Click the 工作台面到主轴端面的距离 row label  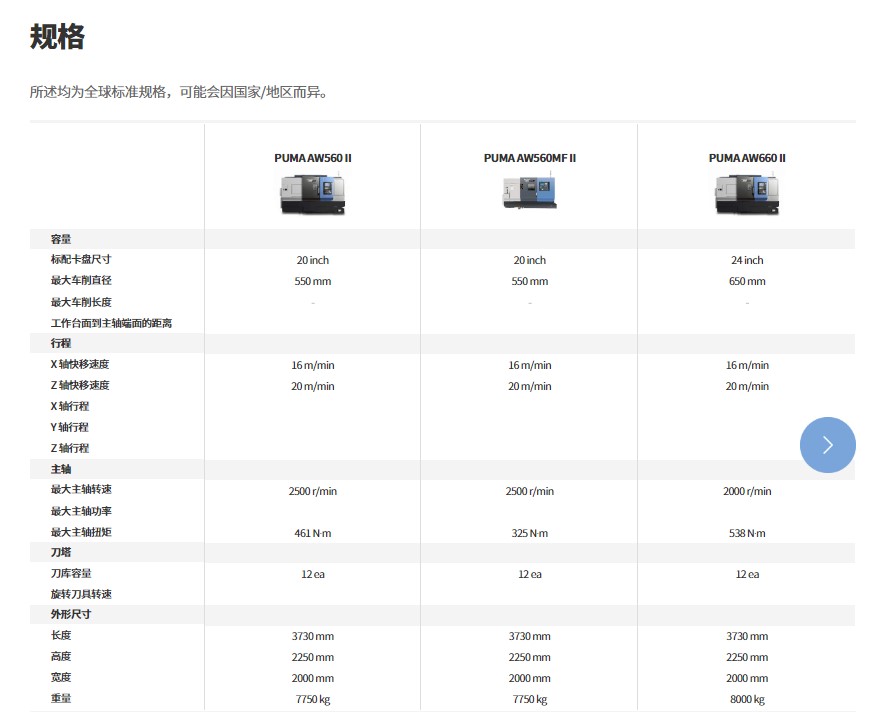pos(111,324)
